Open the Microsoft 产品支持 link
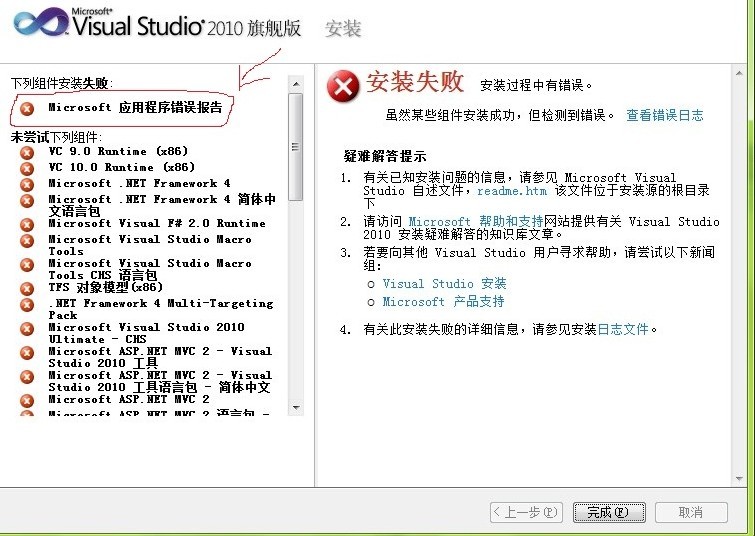 click(x=443, y=302)
